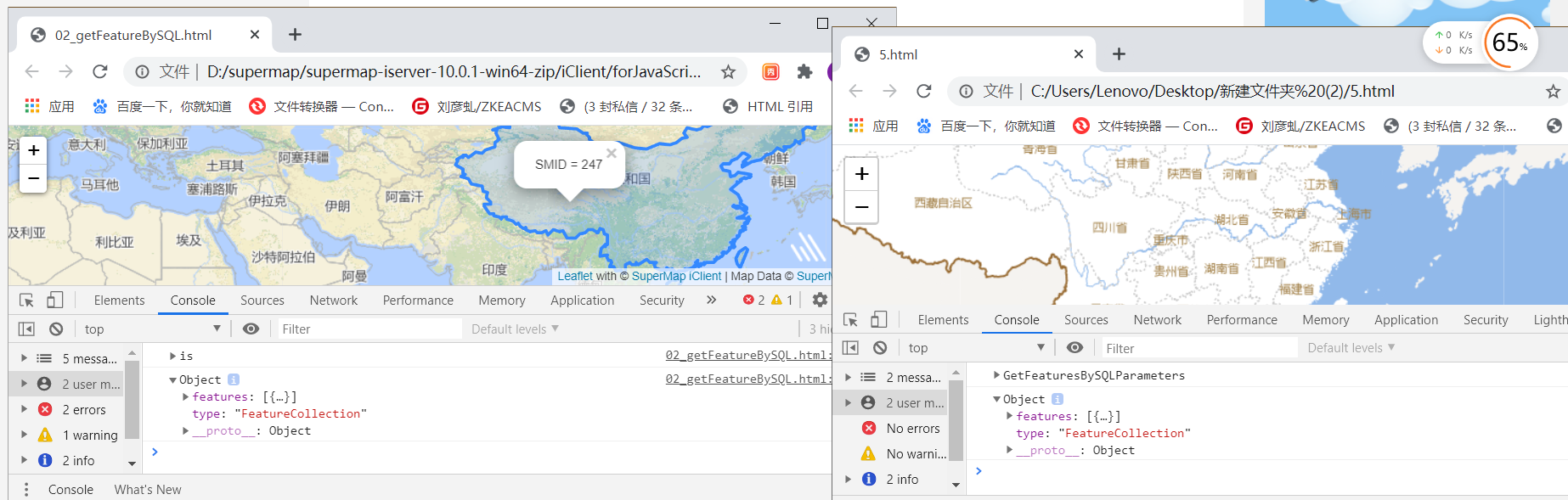Open apps grid in 5.html bookmarks bar
The image size is (1568, 500).
coord(856,126)
